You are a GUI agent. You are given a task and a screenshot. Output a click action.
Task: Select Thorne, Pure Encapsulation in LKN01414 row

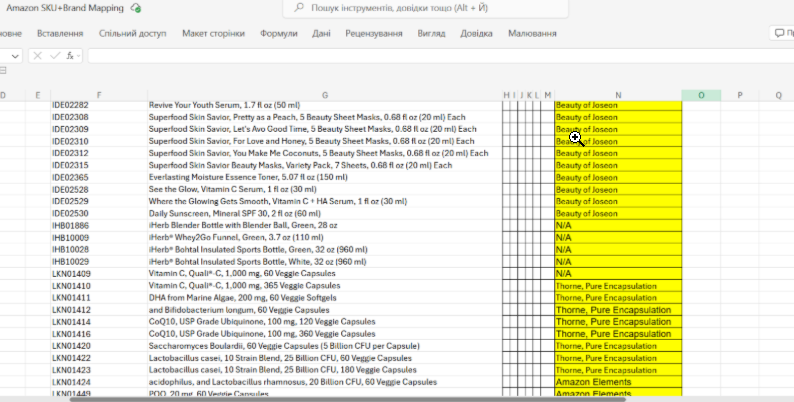pos(618,321)
